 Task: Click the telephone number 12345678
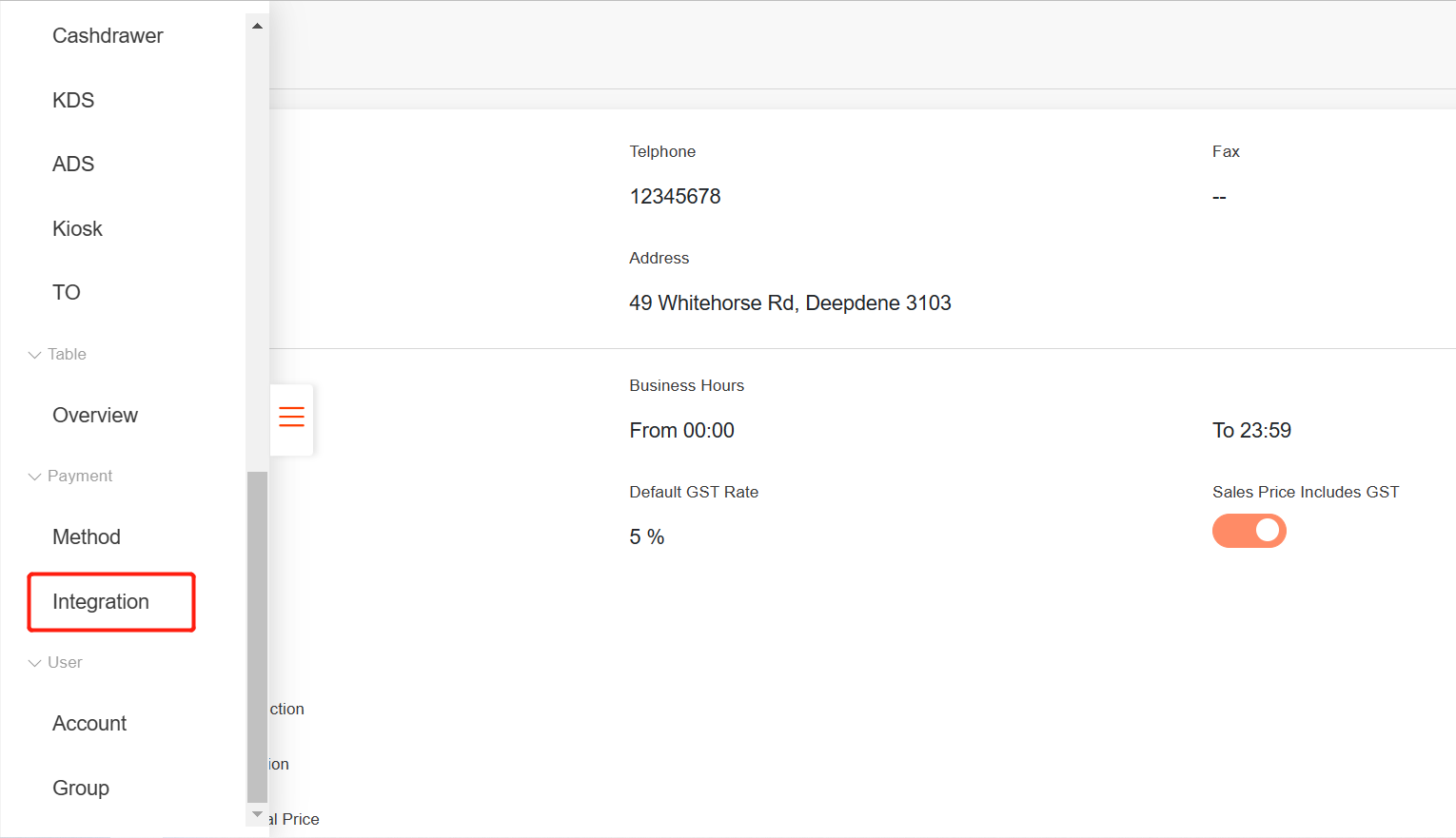tap(675, 196)
